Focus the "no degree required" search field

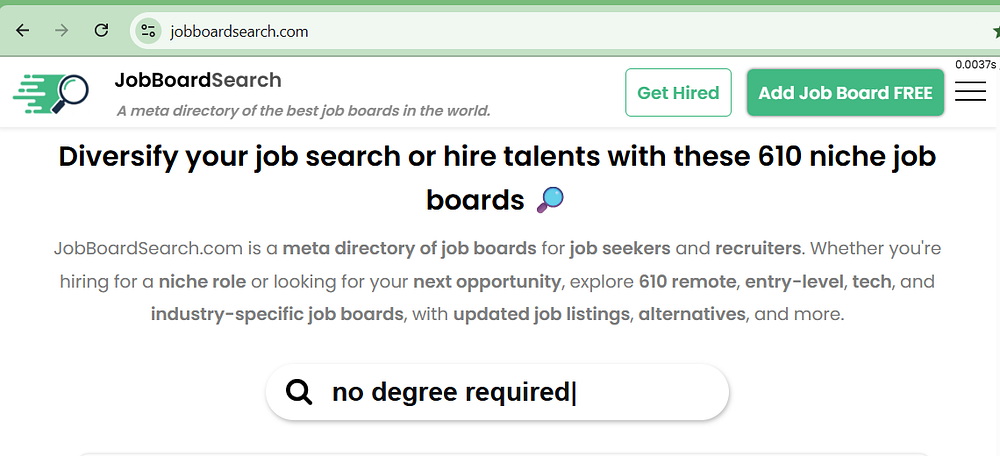500,392
